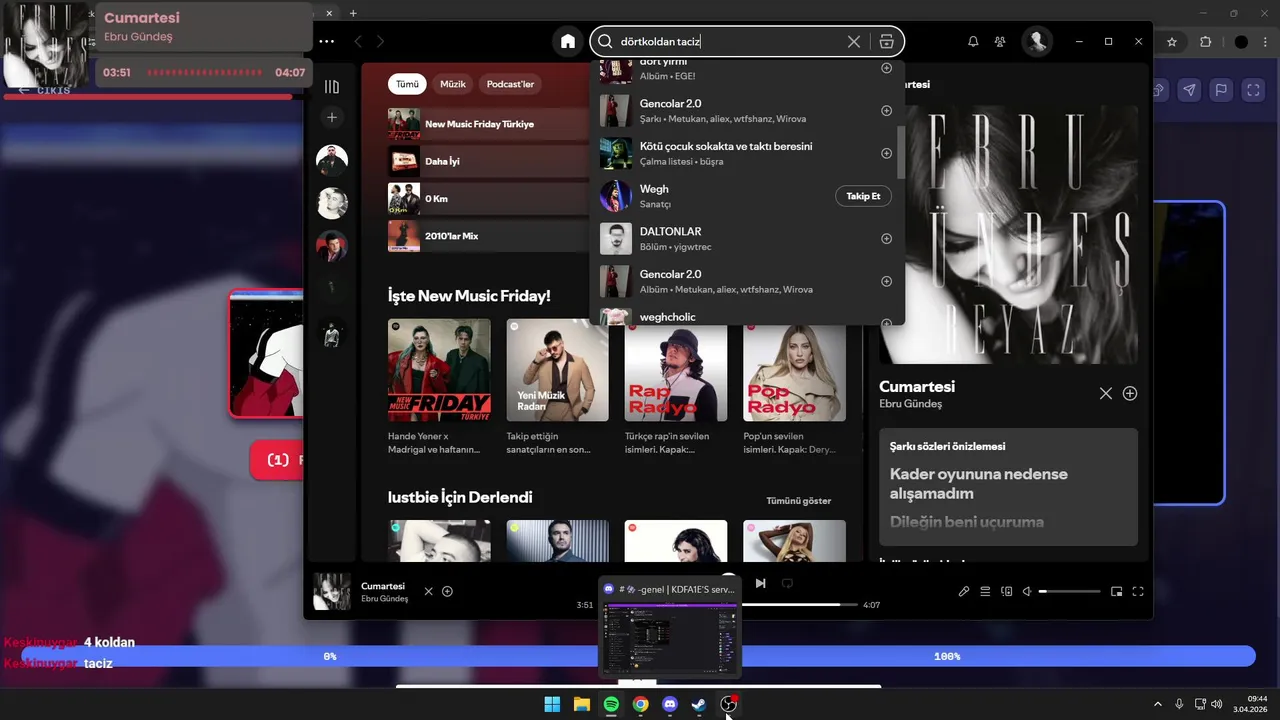Expand Your Library sidebar icon
Screen dimensions: 1280x720
[332, 87]
